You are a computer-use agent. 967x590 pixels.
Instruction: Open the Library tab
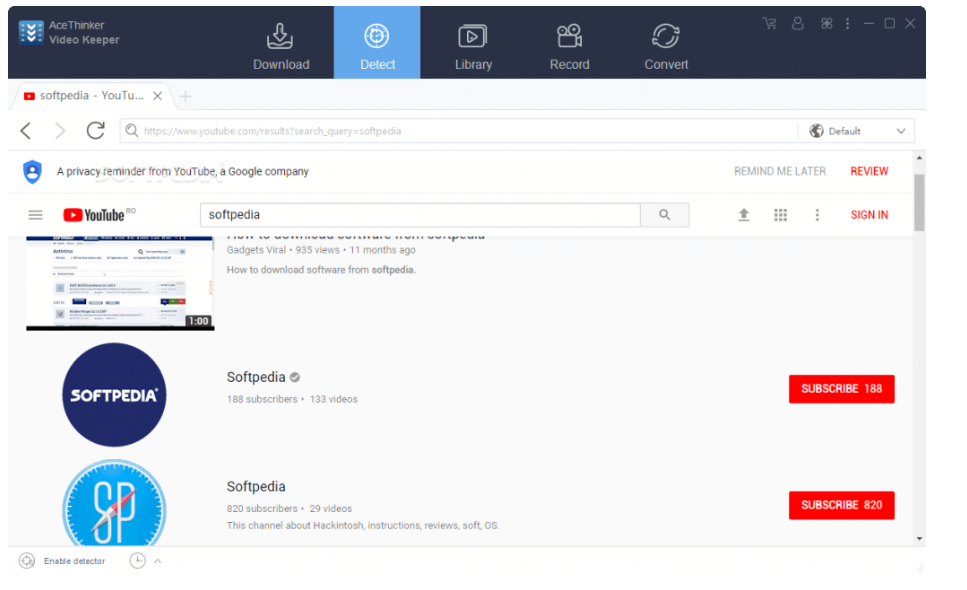coord(473,47)
